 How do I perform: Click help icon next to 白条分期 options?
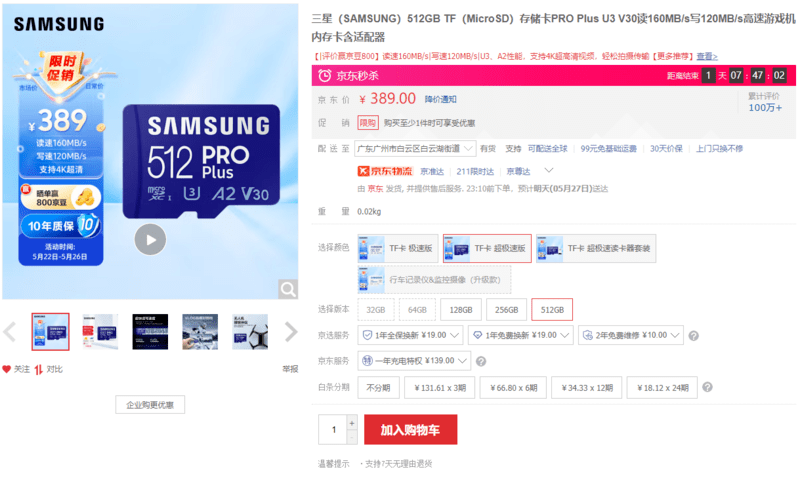[x=707, y=387]
